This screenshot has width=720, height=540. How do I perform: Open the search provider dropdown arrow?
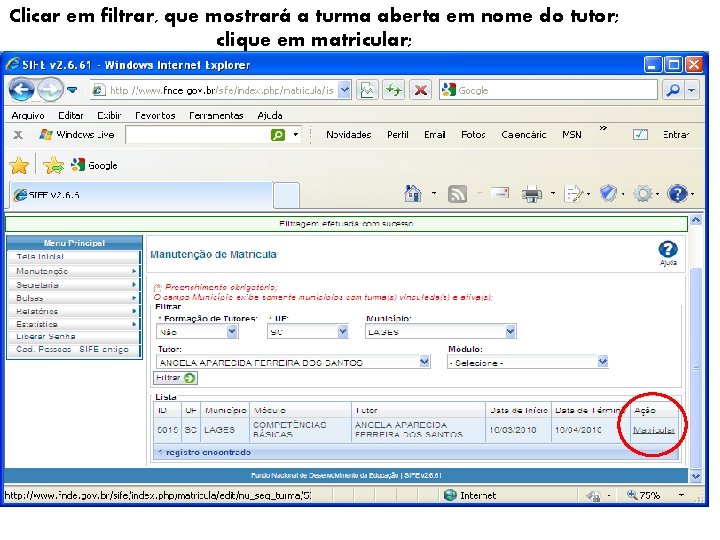pos(692,90)
